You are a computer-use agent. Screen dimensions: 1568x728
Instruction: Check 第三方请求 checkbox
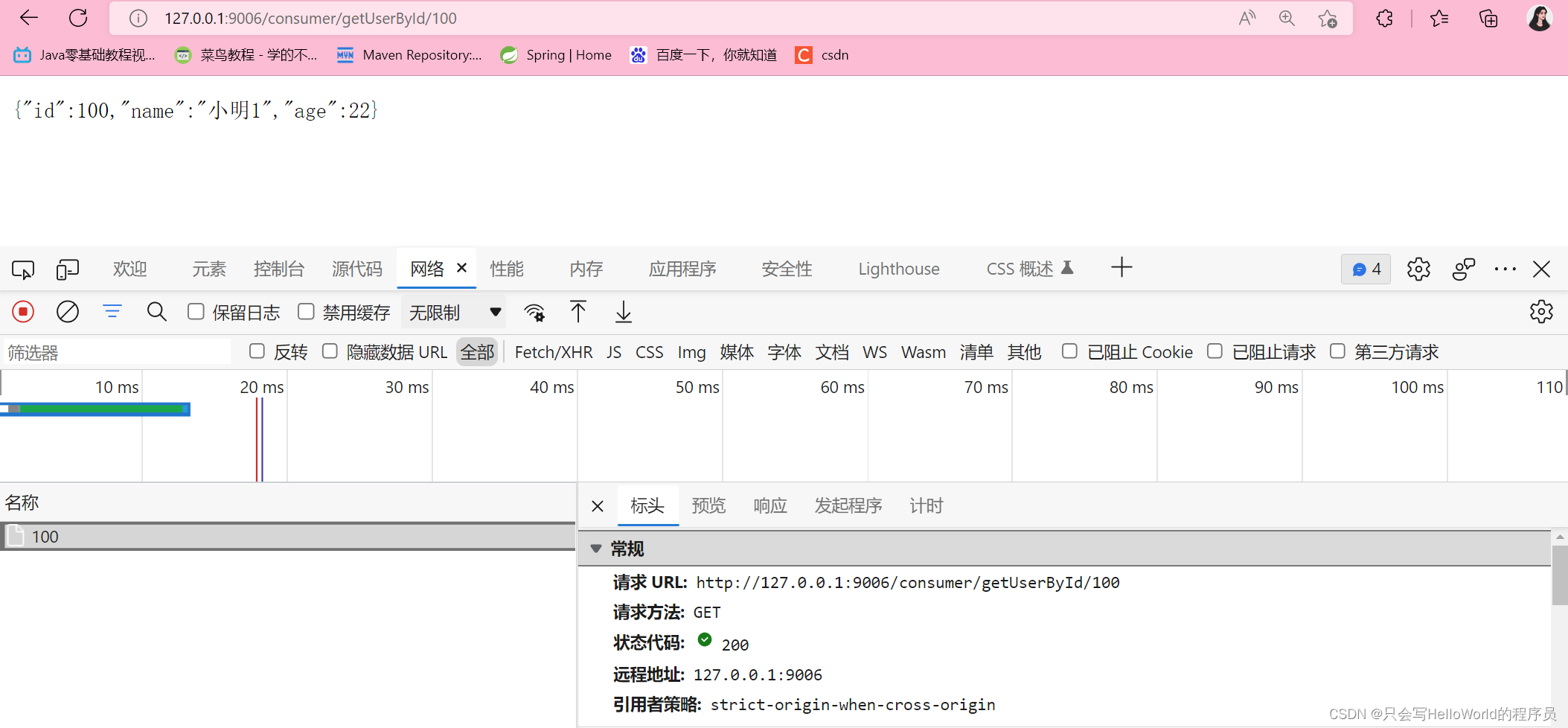1337,351
